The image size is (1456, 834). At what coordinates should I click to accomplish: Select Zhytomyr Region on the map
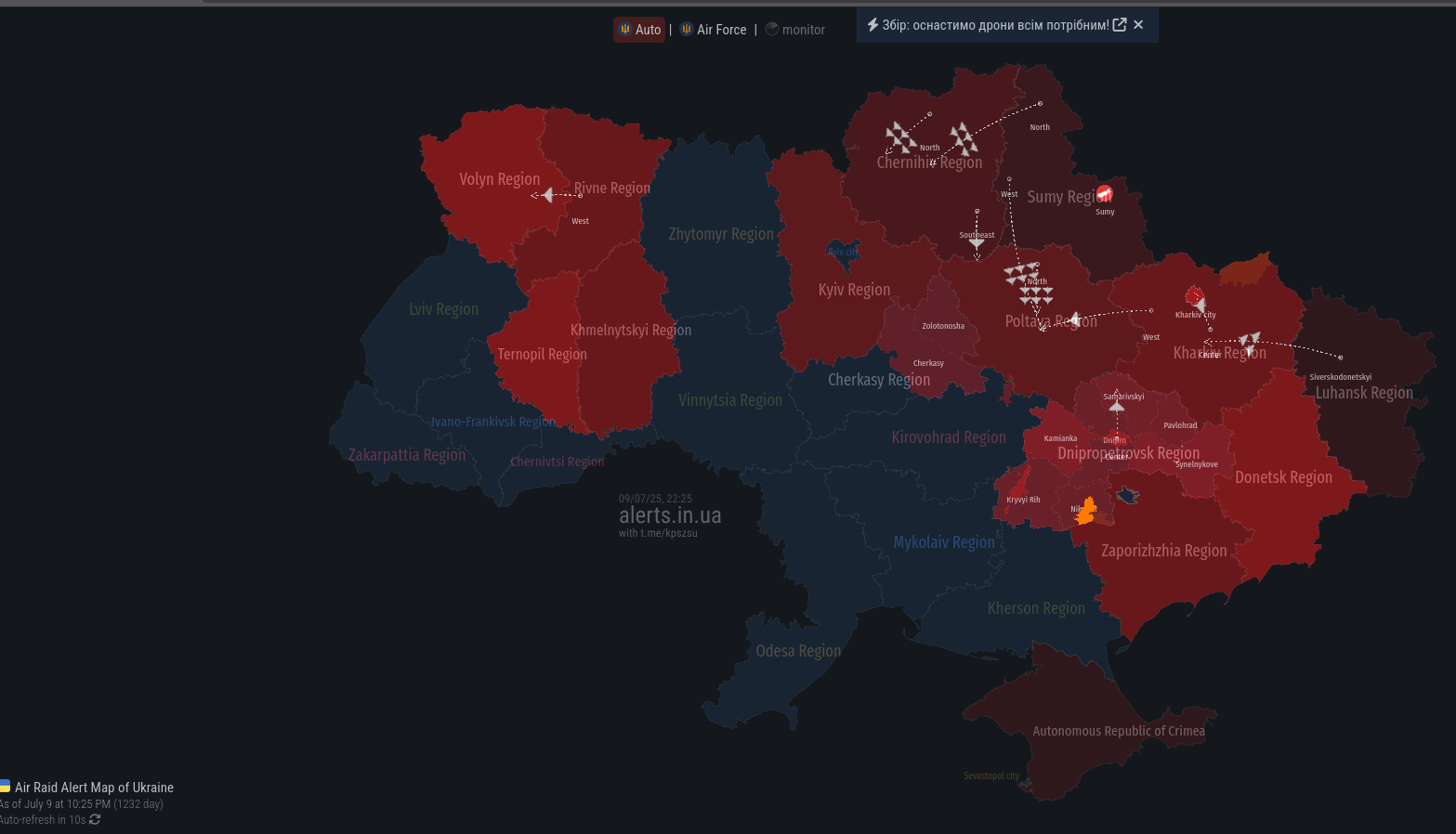721,234
